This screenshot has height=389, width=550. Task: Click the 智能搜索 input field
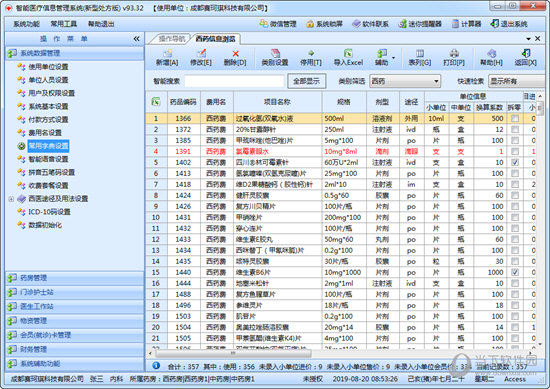pos(234,81)
